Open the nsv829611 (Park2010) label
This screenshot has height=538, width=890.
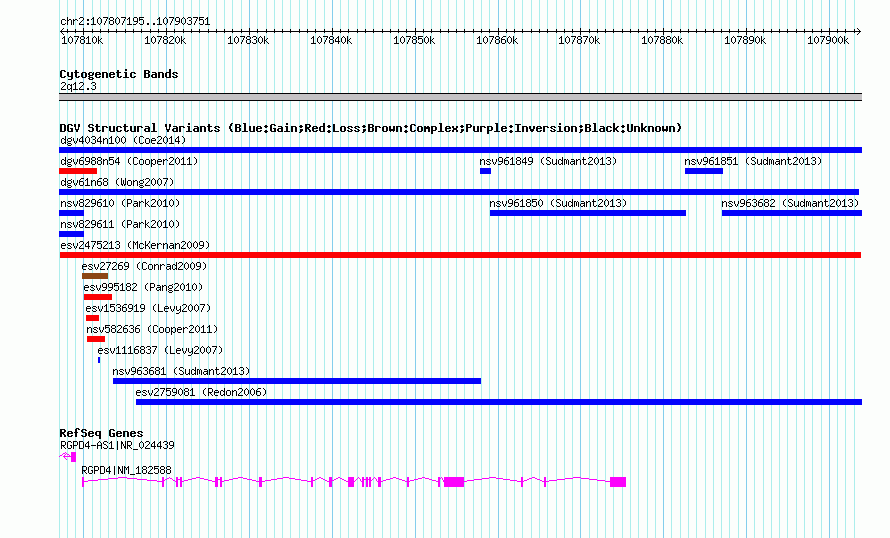click(120, 224)
